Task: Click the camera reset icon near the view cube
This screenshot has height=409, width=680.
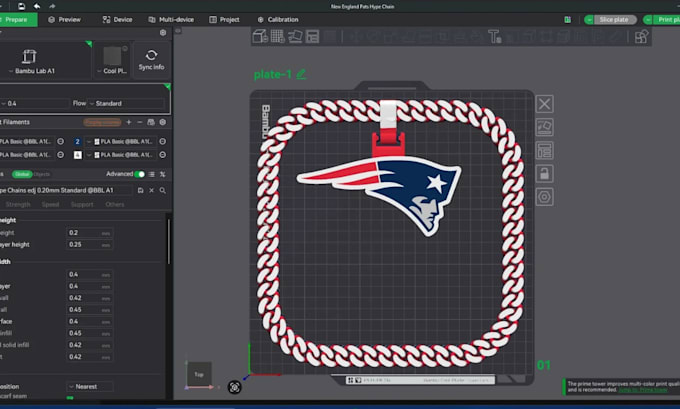Action: (x=235, y=387)
